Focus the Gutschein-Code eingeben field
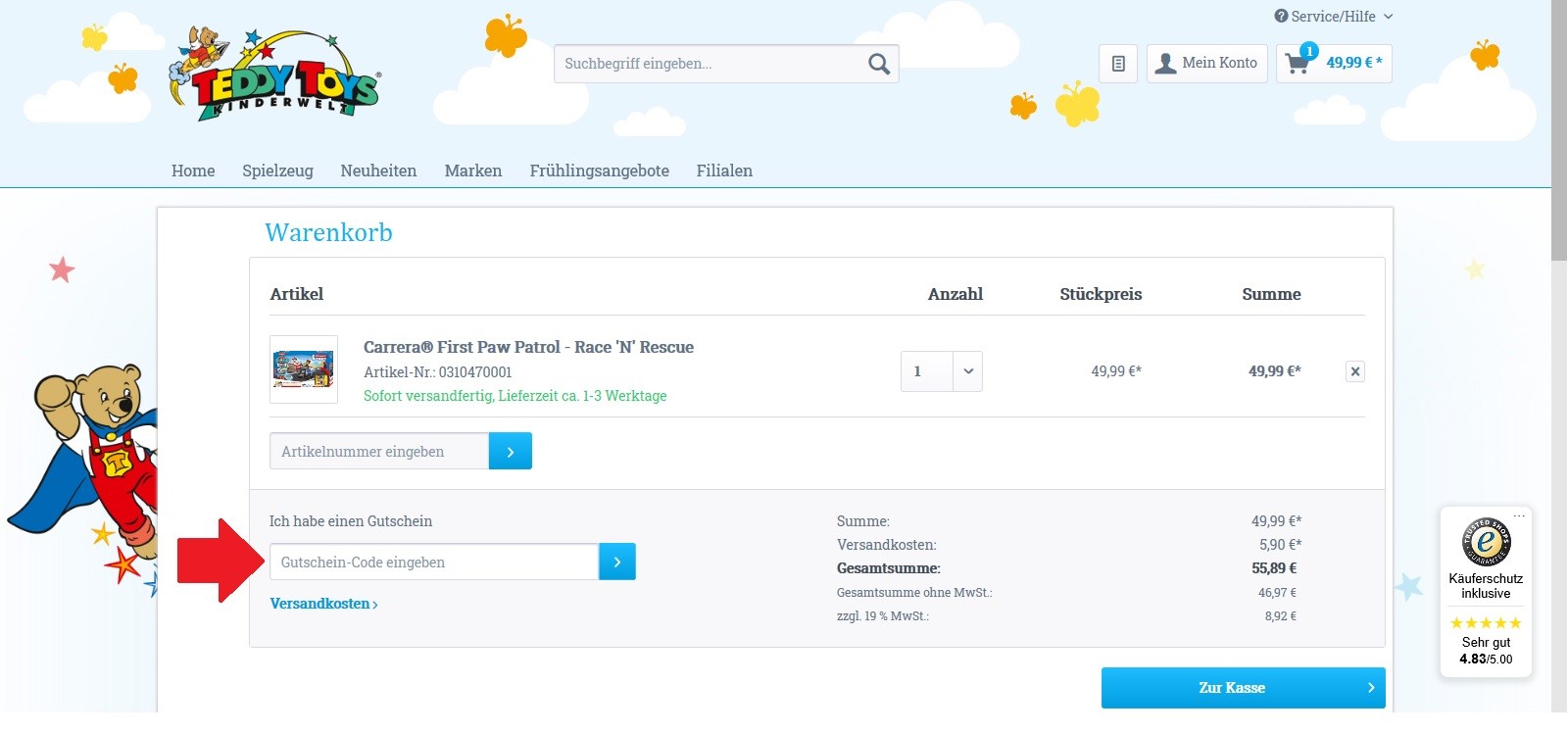The width and height of the screenshot is (1568, 734). tap(434, 562)
